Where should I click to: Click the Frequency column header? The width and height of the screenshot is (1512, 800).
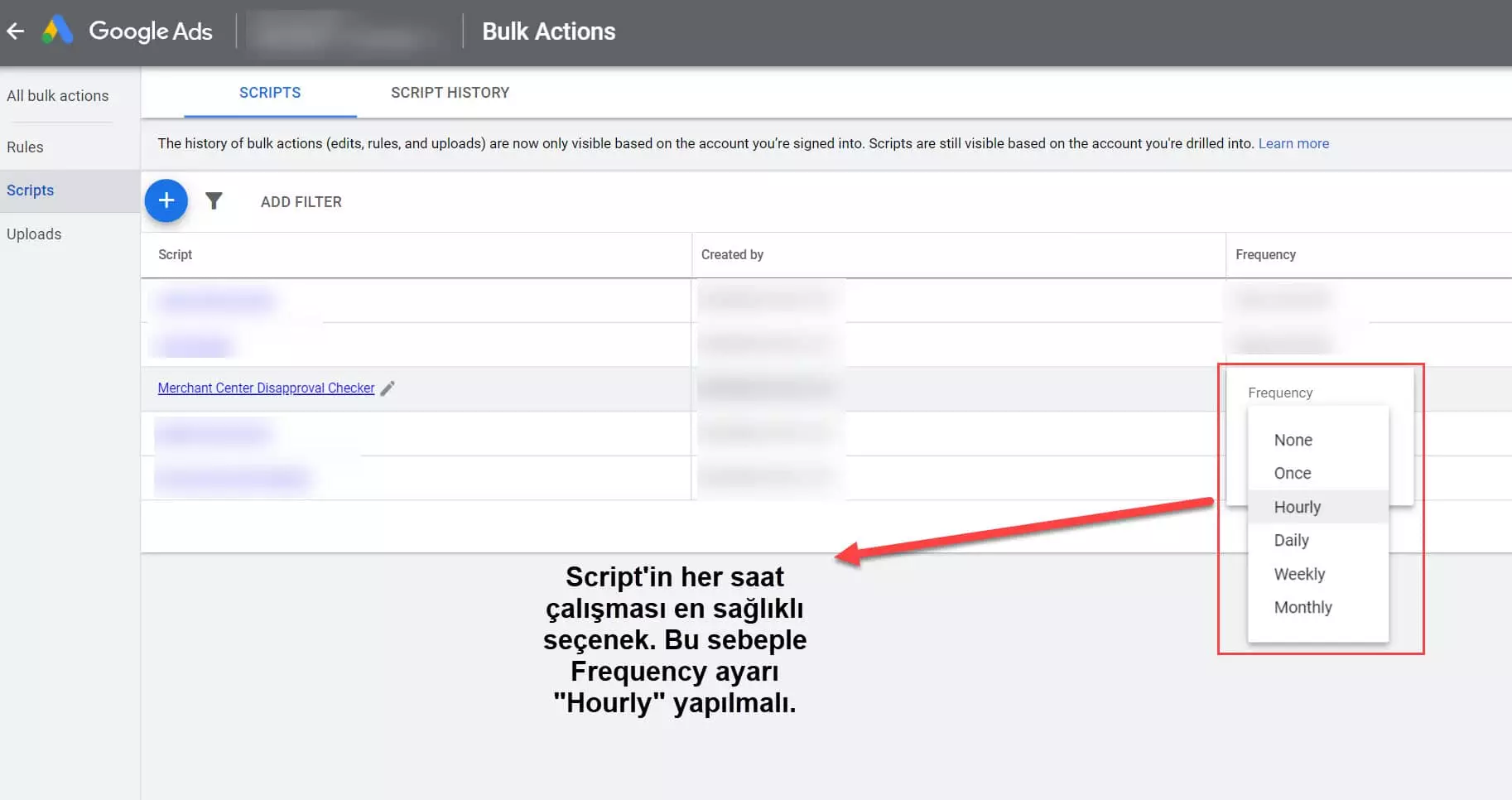pyautogui.click(x=1265, y=255)
